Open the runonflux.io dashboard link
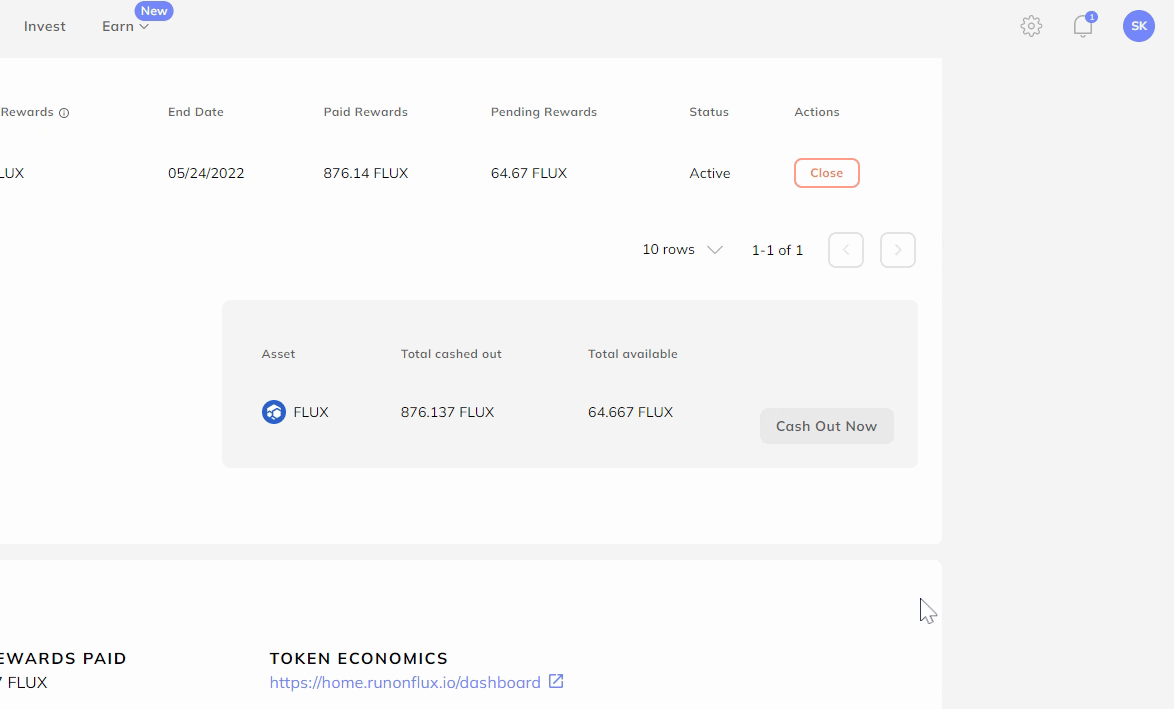The width and height of the screenshot is (1174, 709). pos(405,682)
